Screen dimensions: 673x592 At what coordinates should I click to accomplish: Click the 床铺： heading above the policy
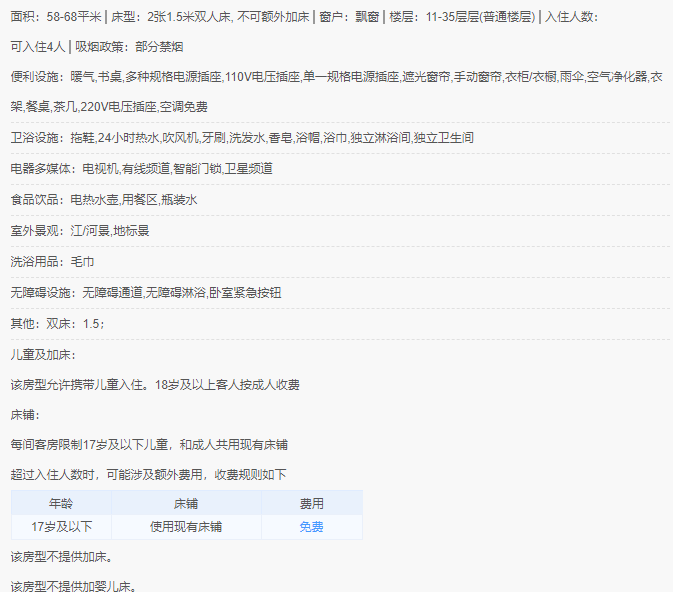[25, 415]
